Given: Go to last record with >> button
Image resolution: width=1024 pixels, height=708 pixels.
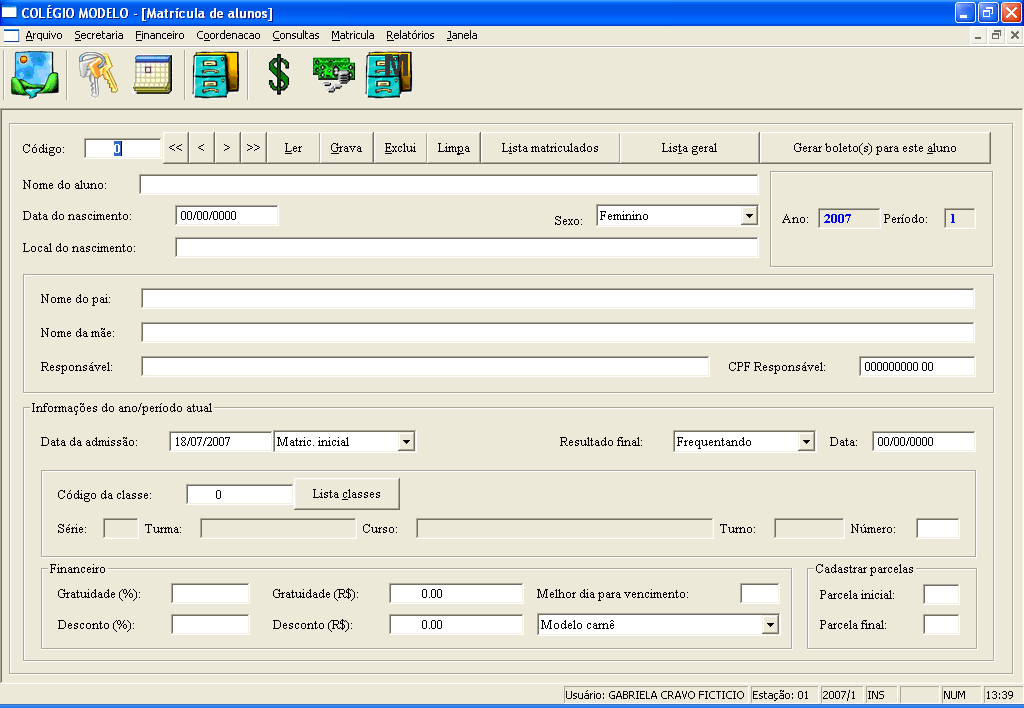Looking at the screenshot, I should pos(253,148).
